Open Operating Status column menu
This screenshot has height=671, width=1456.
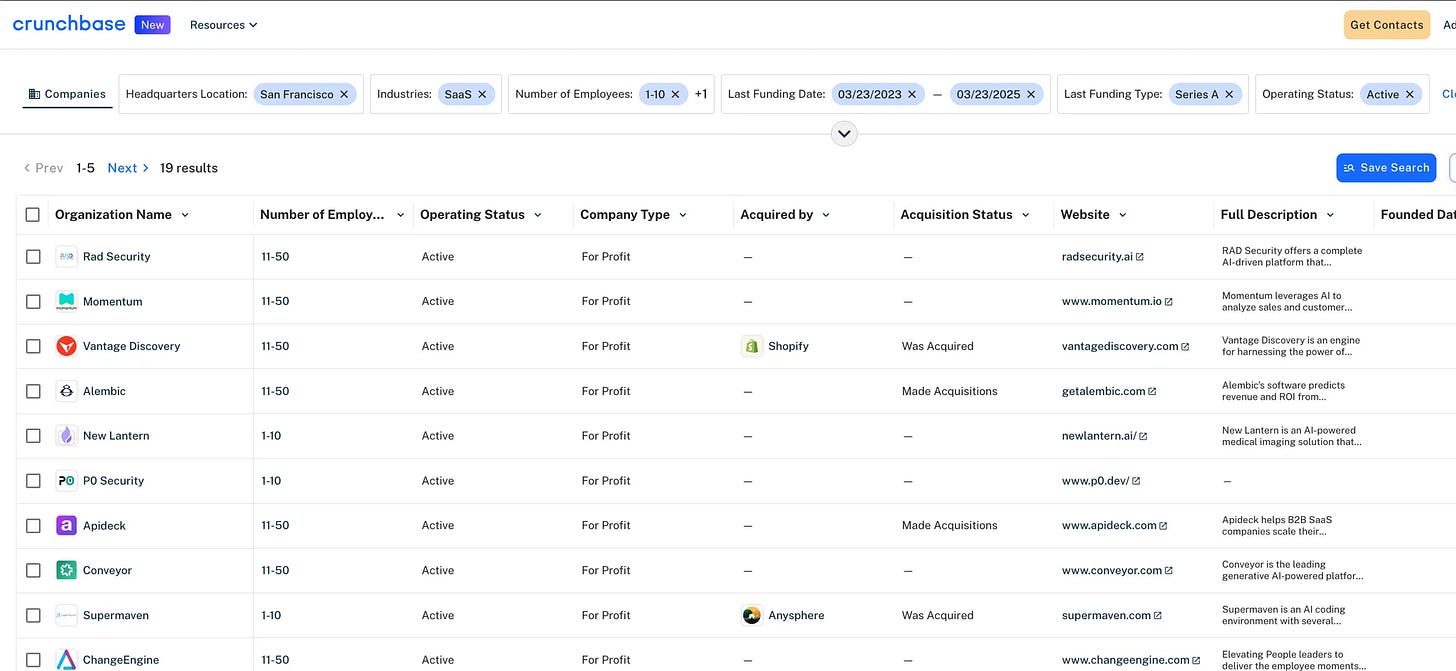point(538,215)
